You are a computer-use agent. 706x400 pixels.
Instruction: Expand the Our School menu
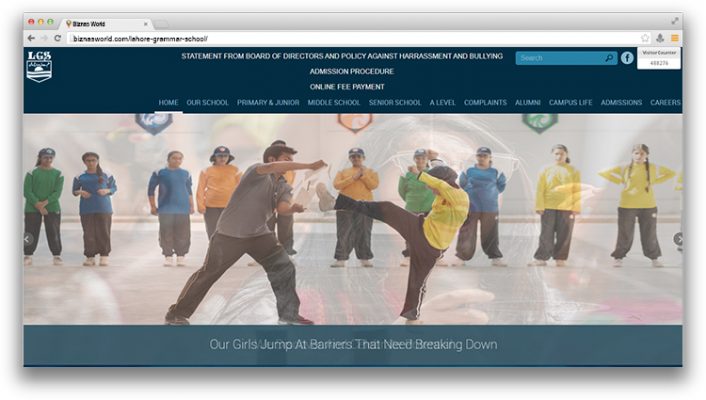pyautogui.click(x=207, y=103)
